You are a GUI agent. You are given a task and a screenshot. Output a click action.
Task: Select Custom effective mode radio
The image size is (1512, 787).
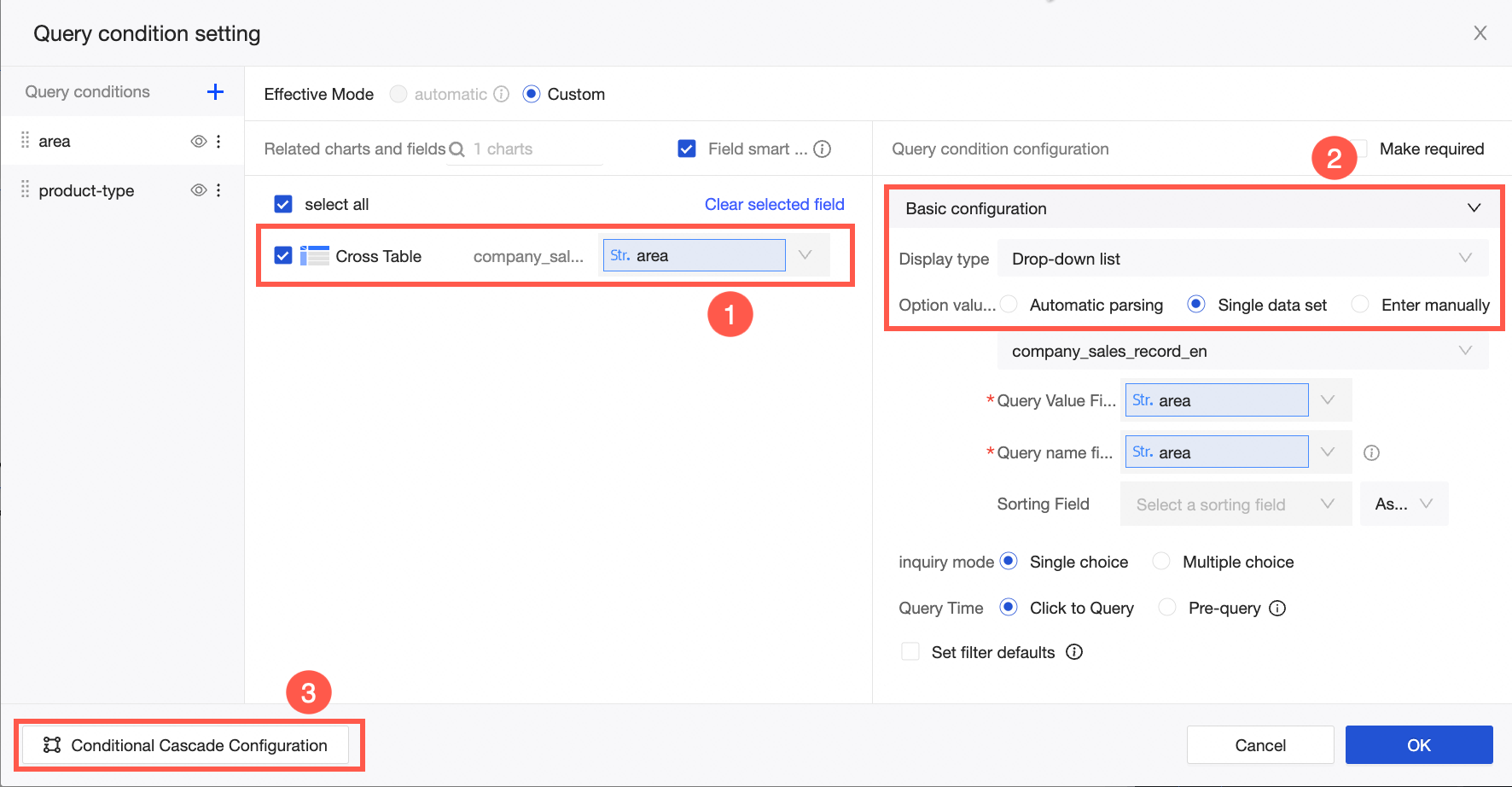[532, 94]
